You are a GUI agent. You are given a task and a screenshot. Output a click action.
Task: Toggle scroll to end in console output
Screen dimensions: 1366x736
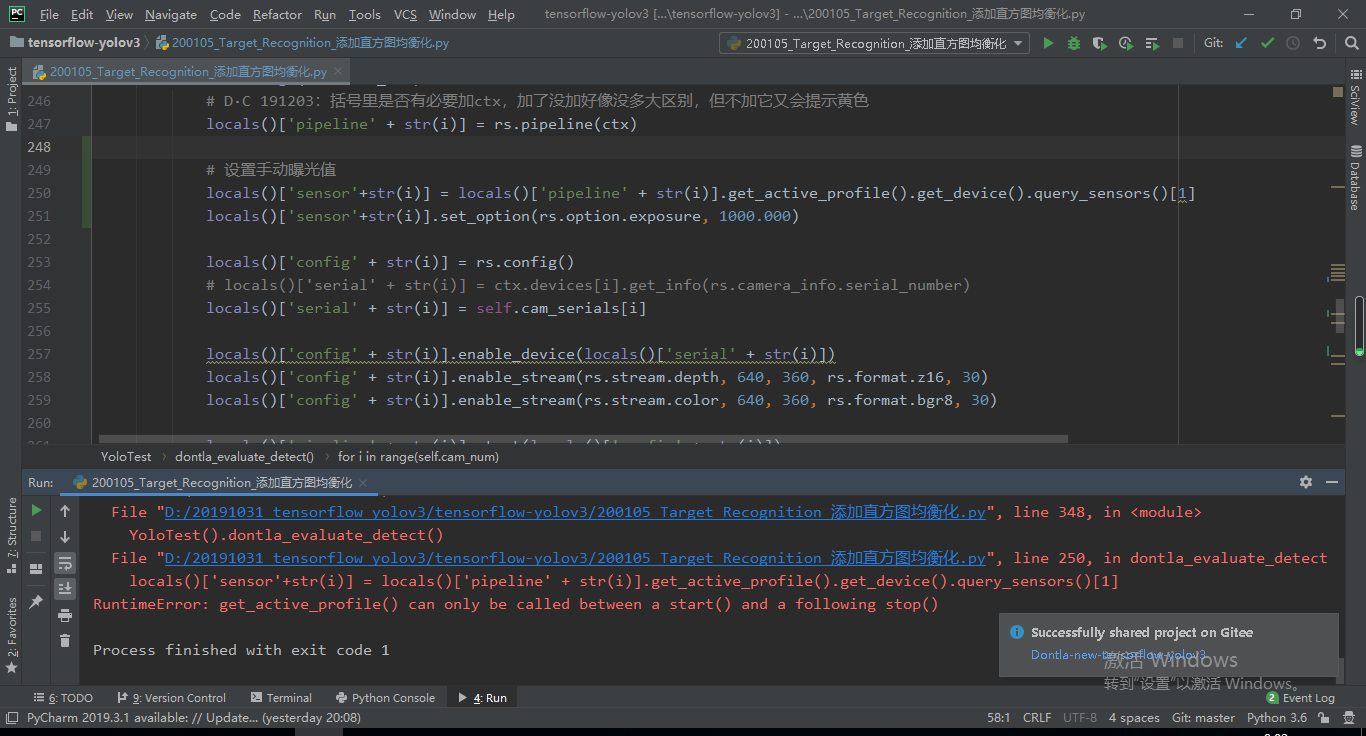(65, 588)
